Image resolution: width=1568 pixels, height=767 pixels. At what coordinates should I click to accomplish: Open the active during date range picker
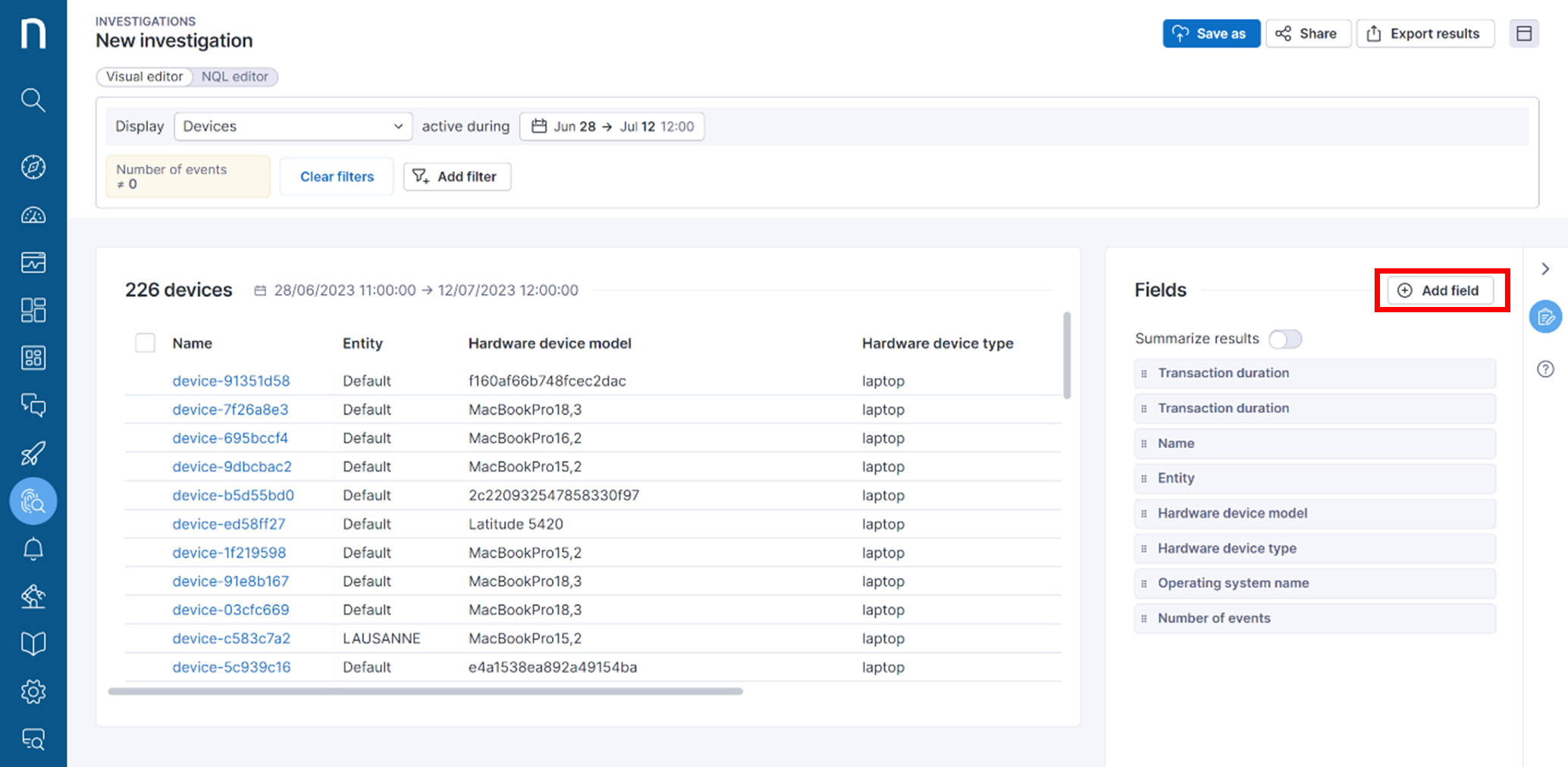[611, 126]
